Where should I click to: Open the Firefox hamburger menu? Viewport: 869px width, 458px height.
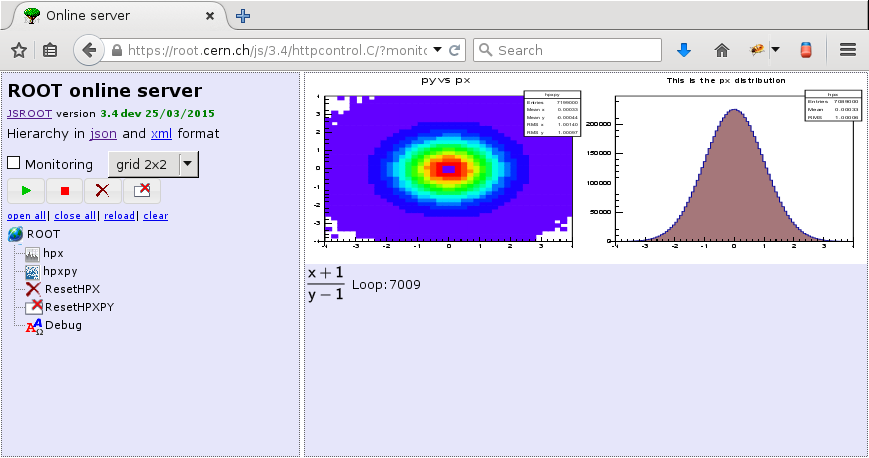coord(848,50)
